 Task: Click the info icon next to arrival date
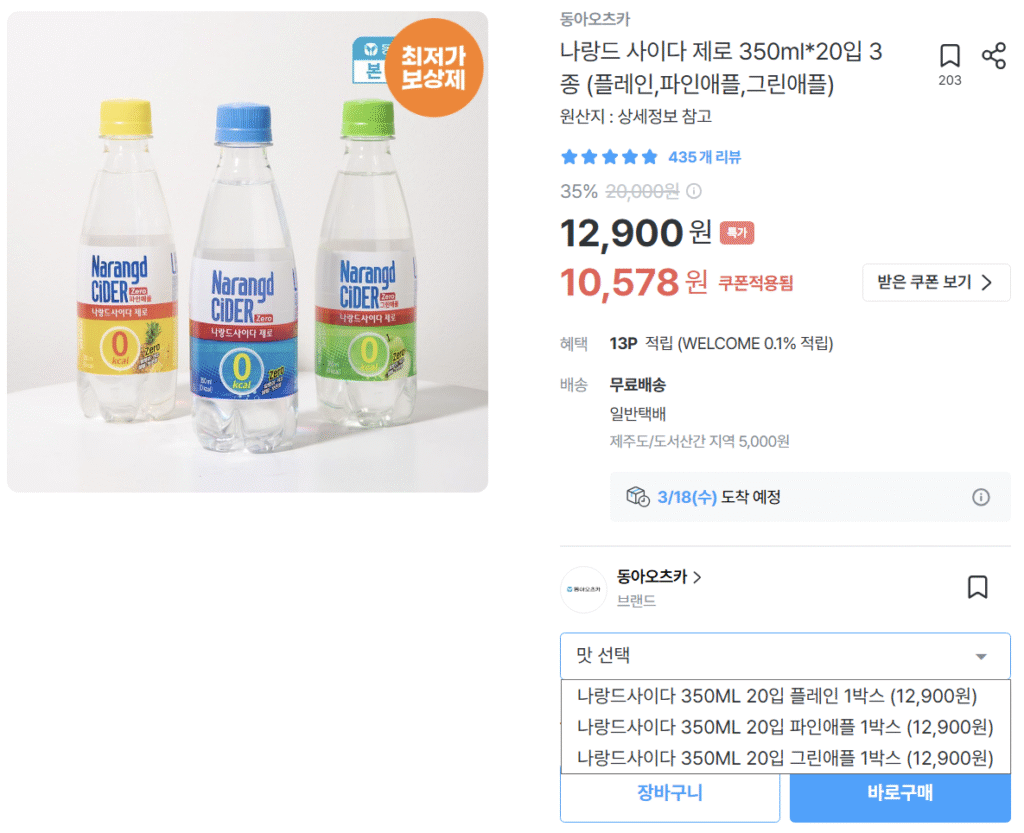981,497
